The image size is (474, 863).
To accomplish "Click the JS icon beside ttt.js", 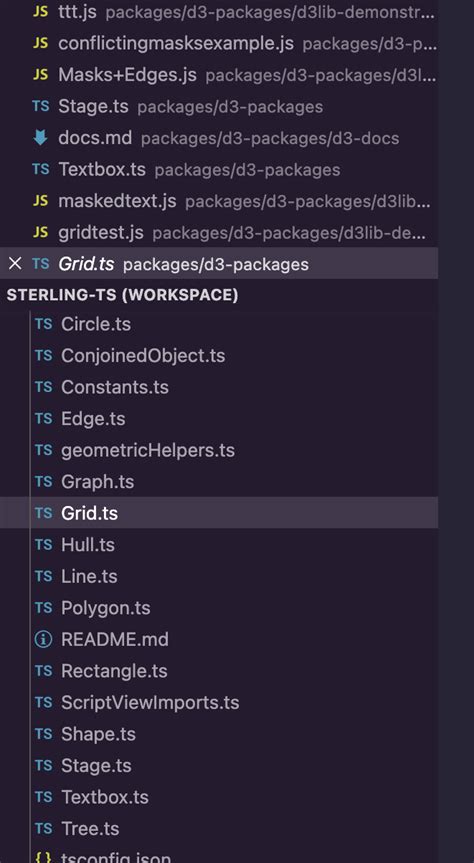I will point(41,12).
